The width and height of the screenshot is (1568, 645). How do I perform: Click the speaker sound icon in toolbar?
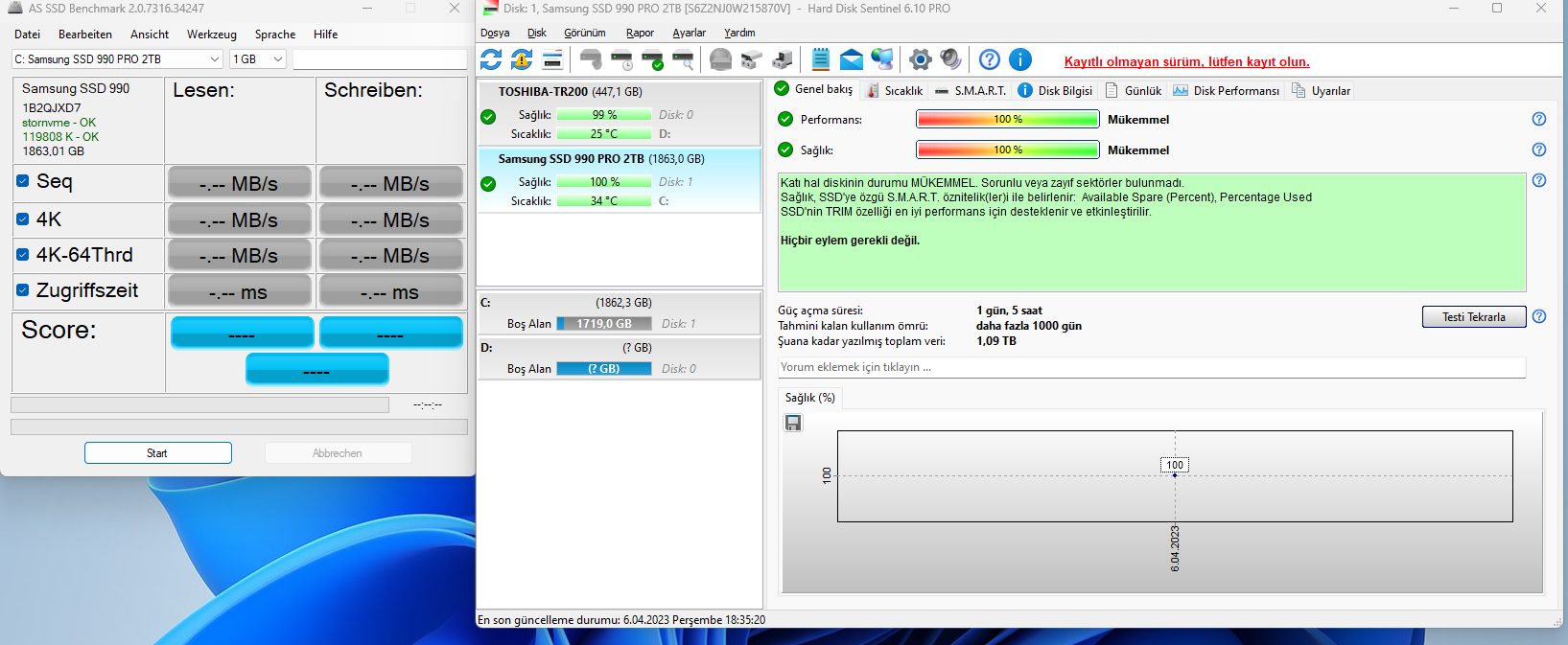point(950,59)
